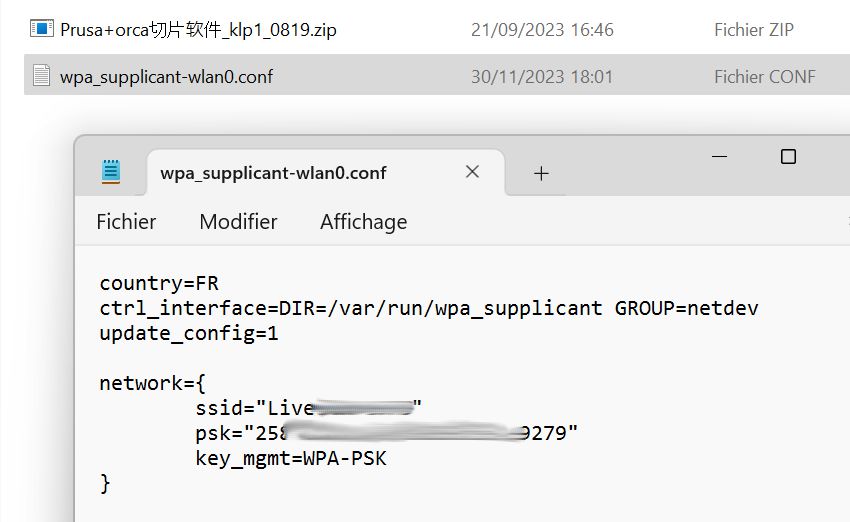Select the wpa_supplicant-wlan0.conf row in Explorer
Screen dimensions: 850x522
point(437,75)
